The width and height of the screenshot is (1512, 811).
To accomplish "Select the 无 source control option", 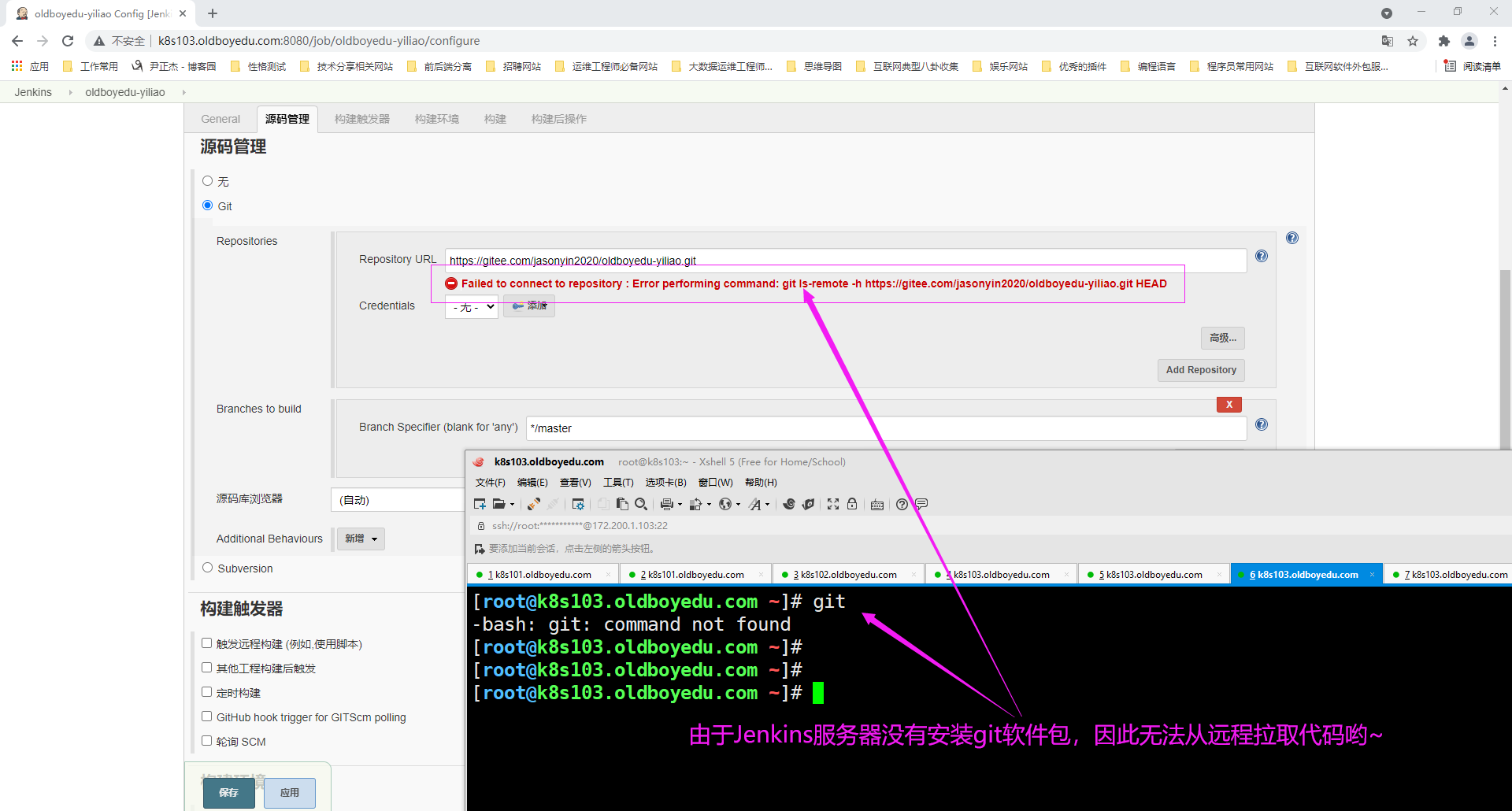I will point(208,181).
